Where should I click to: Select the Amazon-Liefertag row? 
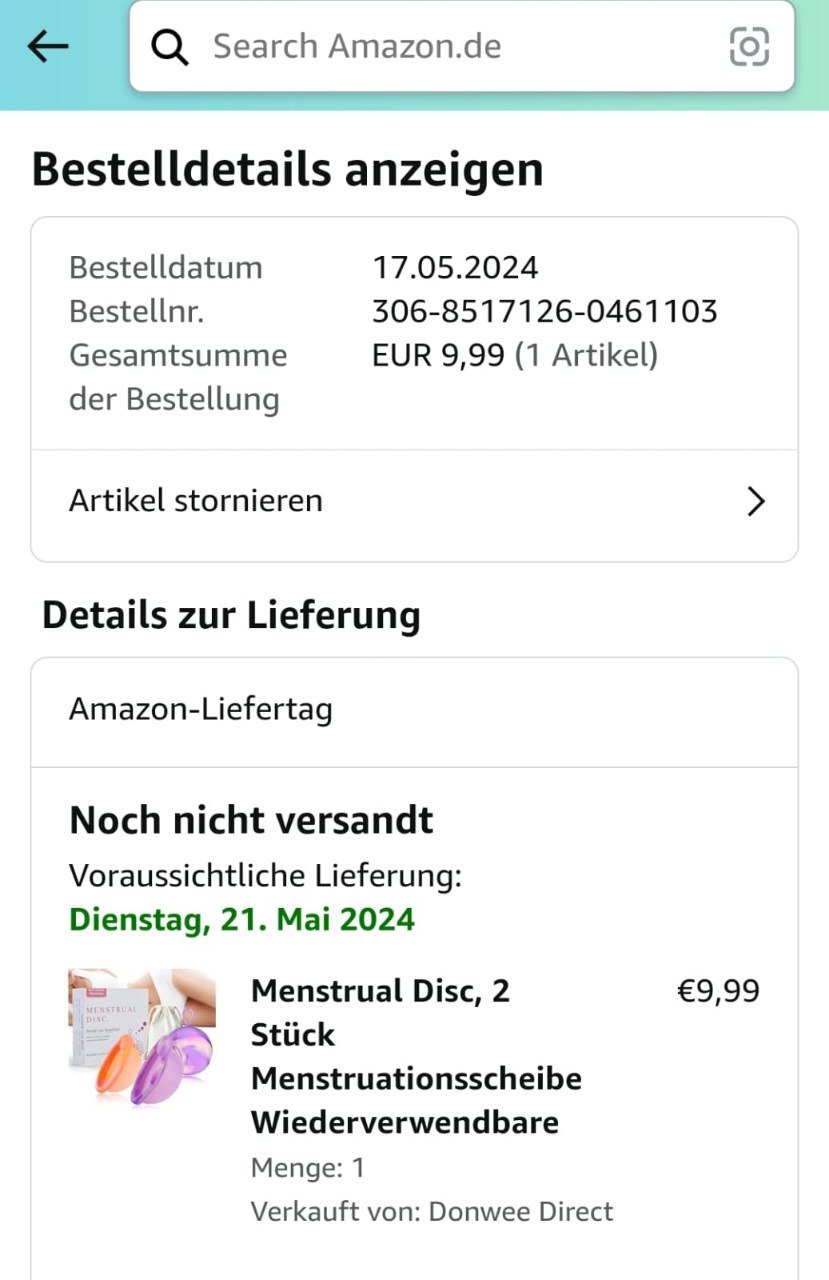coord(201,710)
